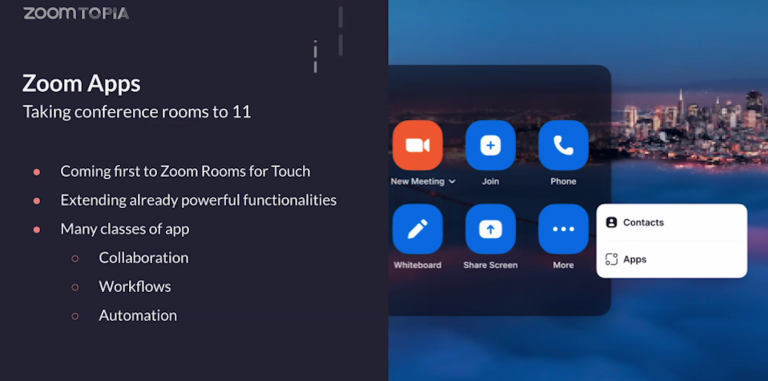Select Contacts from the More menu
The image size is (768, 381).
click(x=672, y=222)
